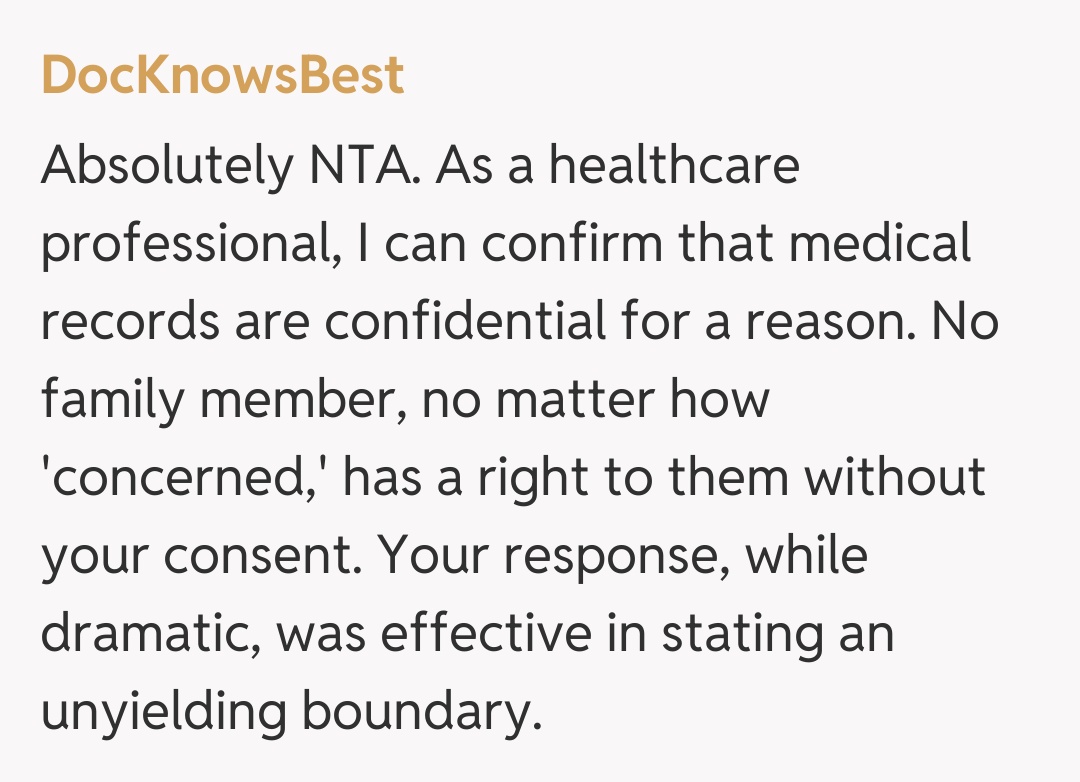Click the word 'confidential' in the comment
Screen dimensions: 1080x782
click(464, 321)
